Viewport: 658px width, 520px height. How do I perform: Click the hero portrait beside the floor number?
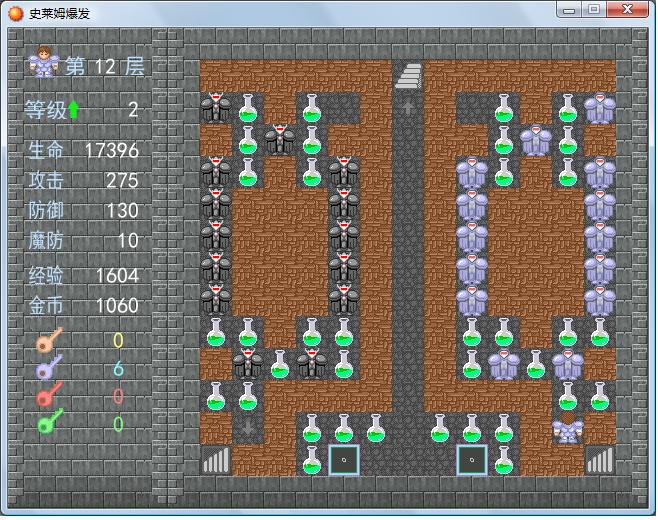coord(44,64)
